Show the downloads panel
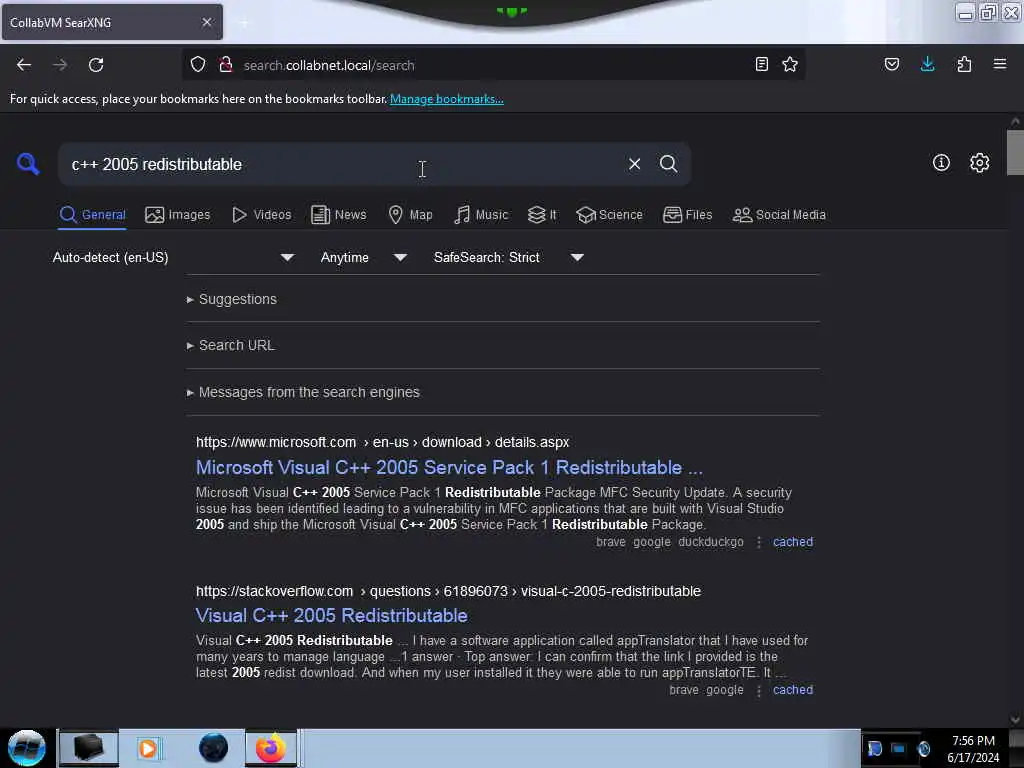The width and height of the screenshot is (1024, 768). click(927, 64)
